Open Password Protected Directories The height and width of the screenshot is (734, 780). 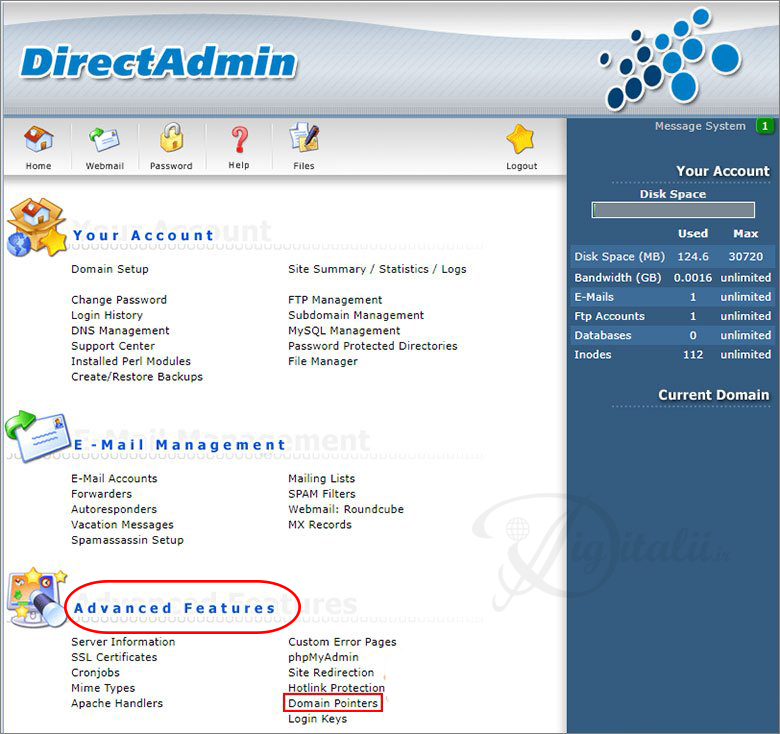[x=373, y=346]
